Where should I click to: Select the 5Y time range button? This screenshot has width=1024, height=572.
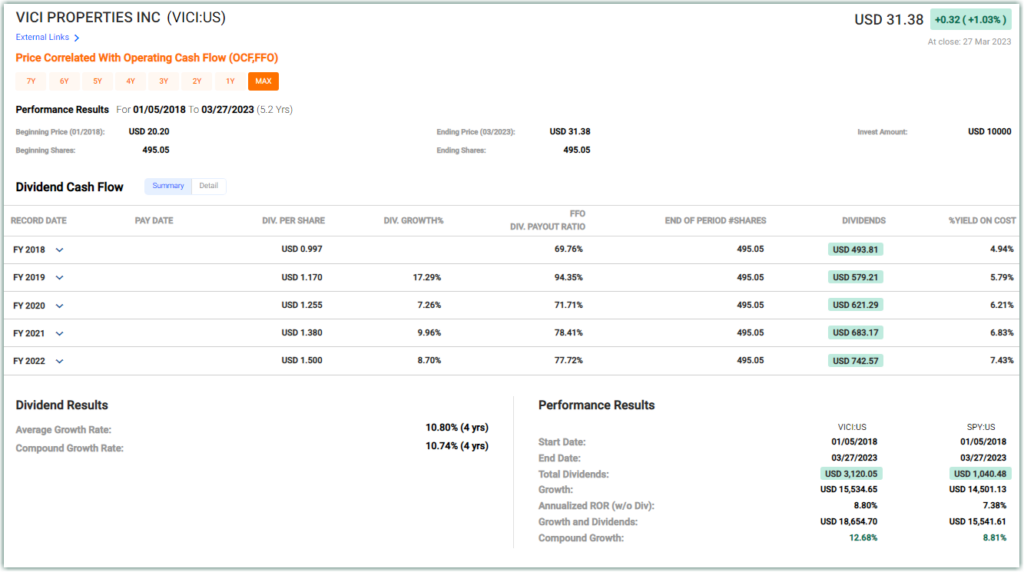pos(97,81)
